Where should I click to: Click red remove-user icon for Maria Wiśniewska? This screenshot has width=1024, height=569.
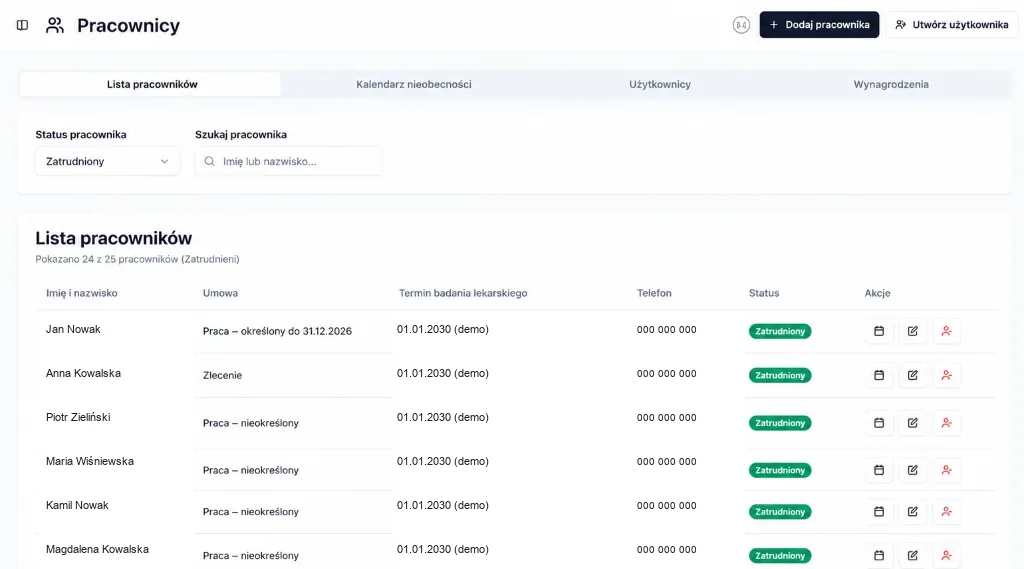[x=946, y=470]
